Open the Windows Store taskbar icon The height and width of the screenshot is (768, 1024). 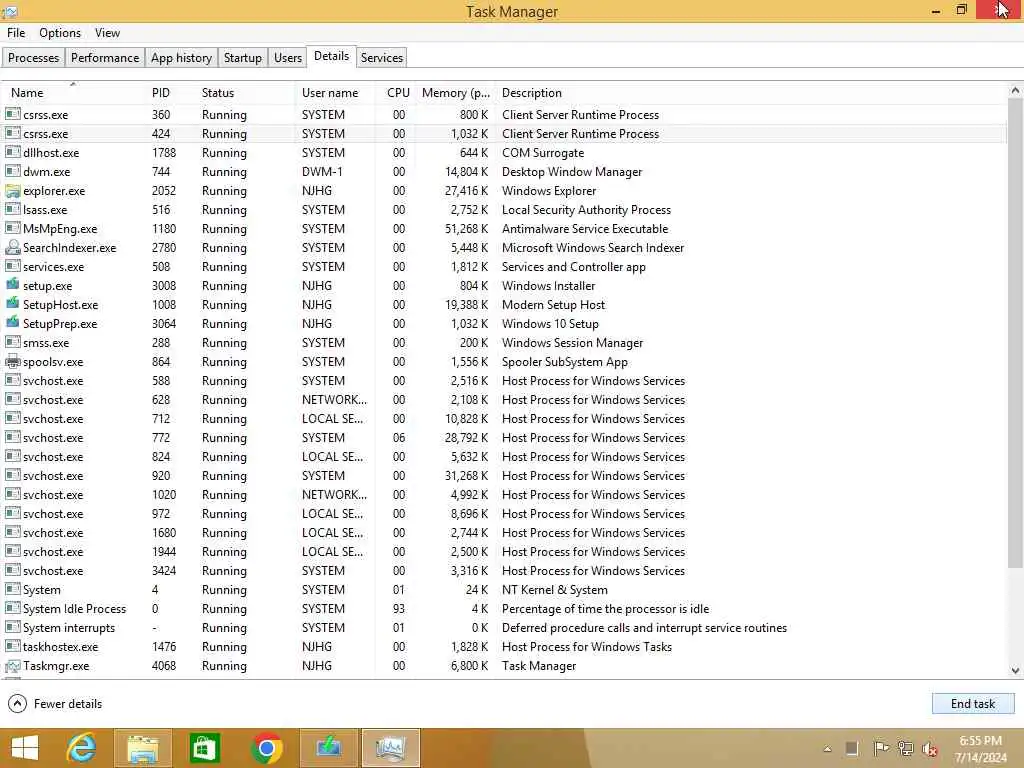(204, 748)
